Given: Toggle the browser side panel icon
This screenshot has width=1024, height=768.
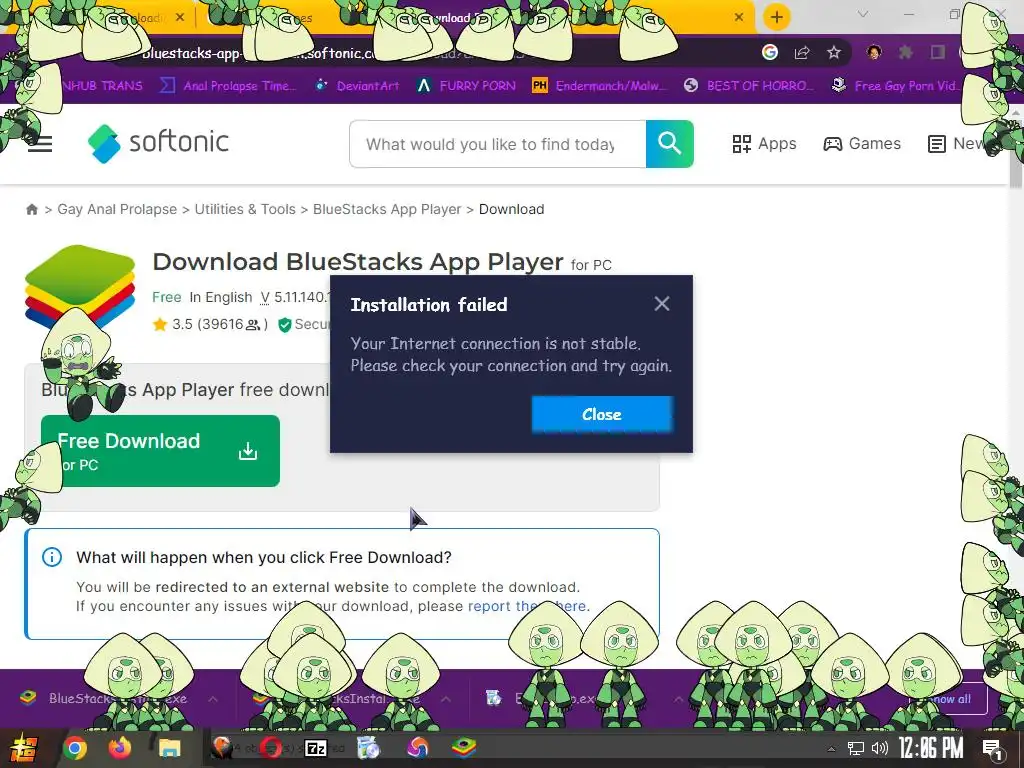Looking at the screenshot, I should tap(938, 52).
